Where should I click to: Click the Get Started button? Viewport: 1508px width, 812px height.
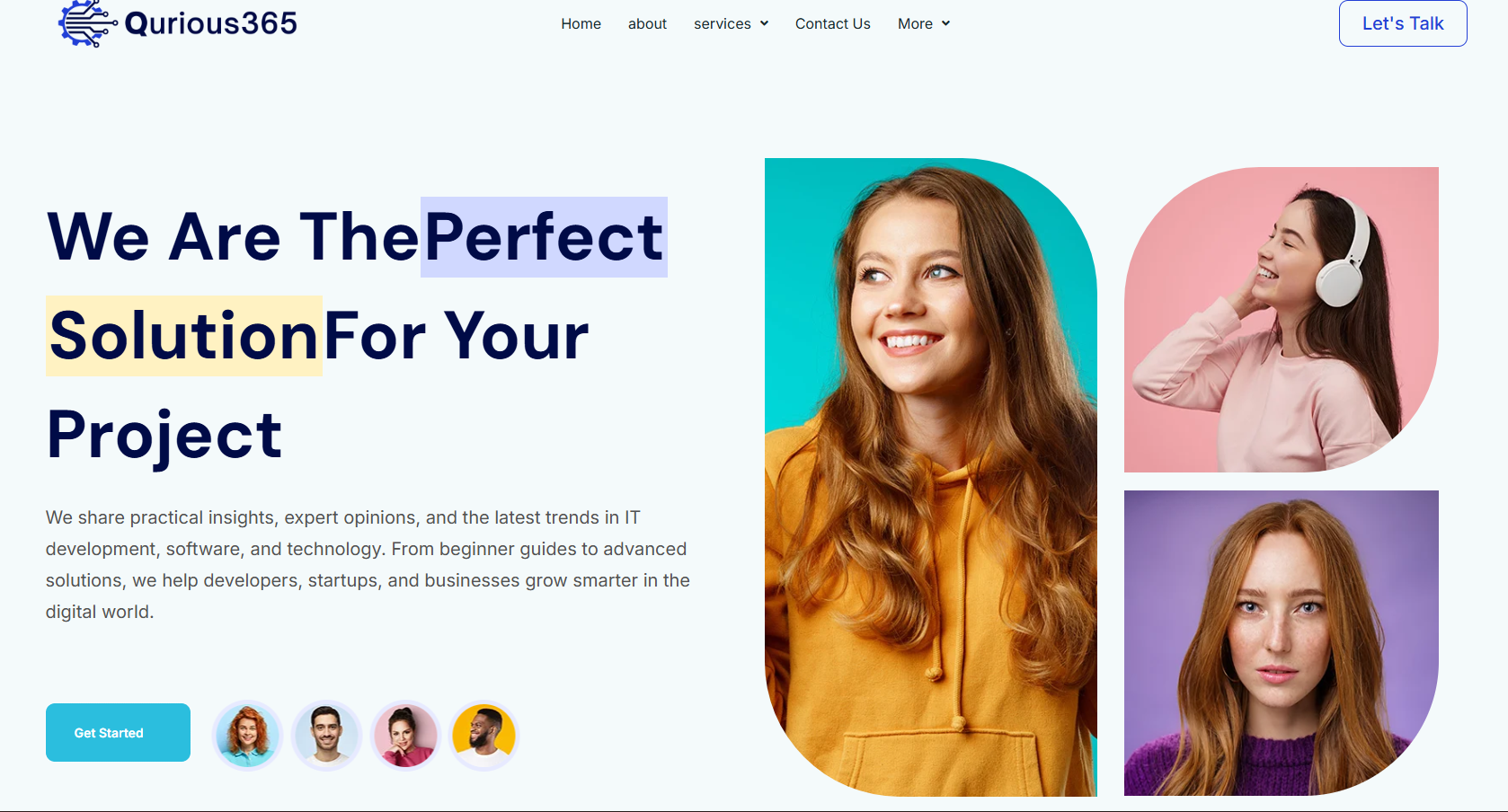click(x=118, y=732)
